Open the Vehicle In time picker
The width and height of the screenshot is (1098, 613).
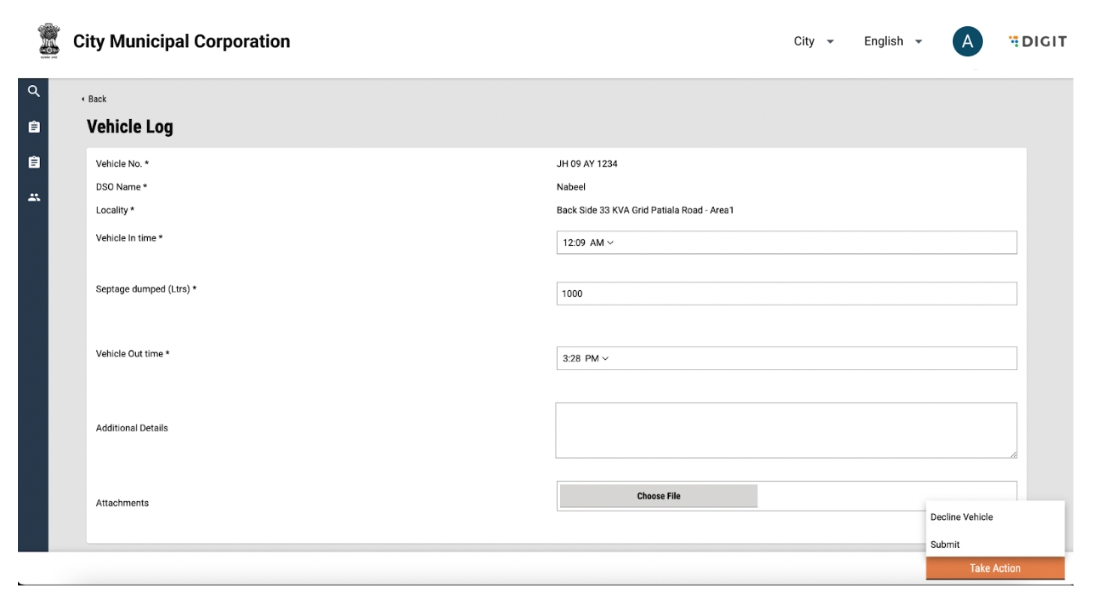tap(785, 243)
